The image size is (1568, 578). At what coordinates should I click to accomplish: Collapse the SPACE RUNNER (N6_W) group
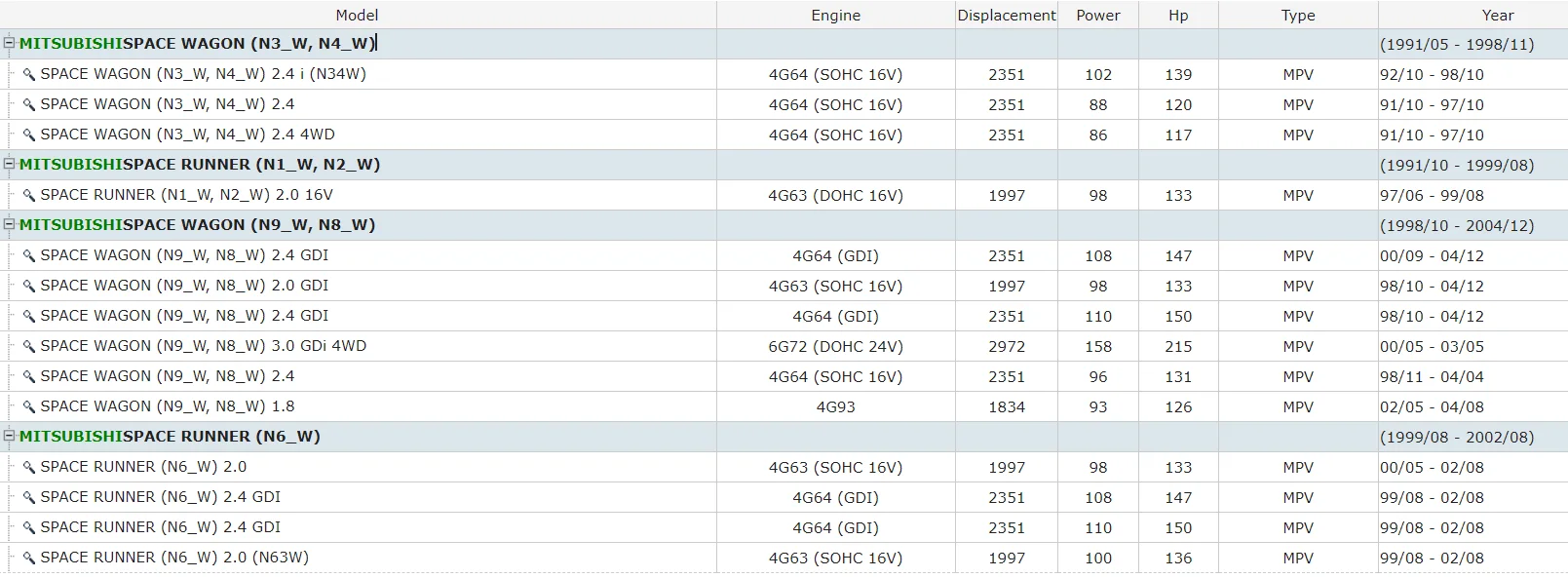[10, 436]
